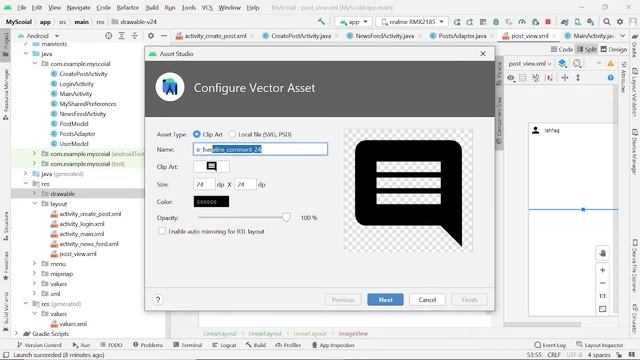640x360 pixels.
Task: Click the Rerun app icon next to Run
Action: pos(470,22)
